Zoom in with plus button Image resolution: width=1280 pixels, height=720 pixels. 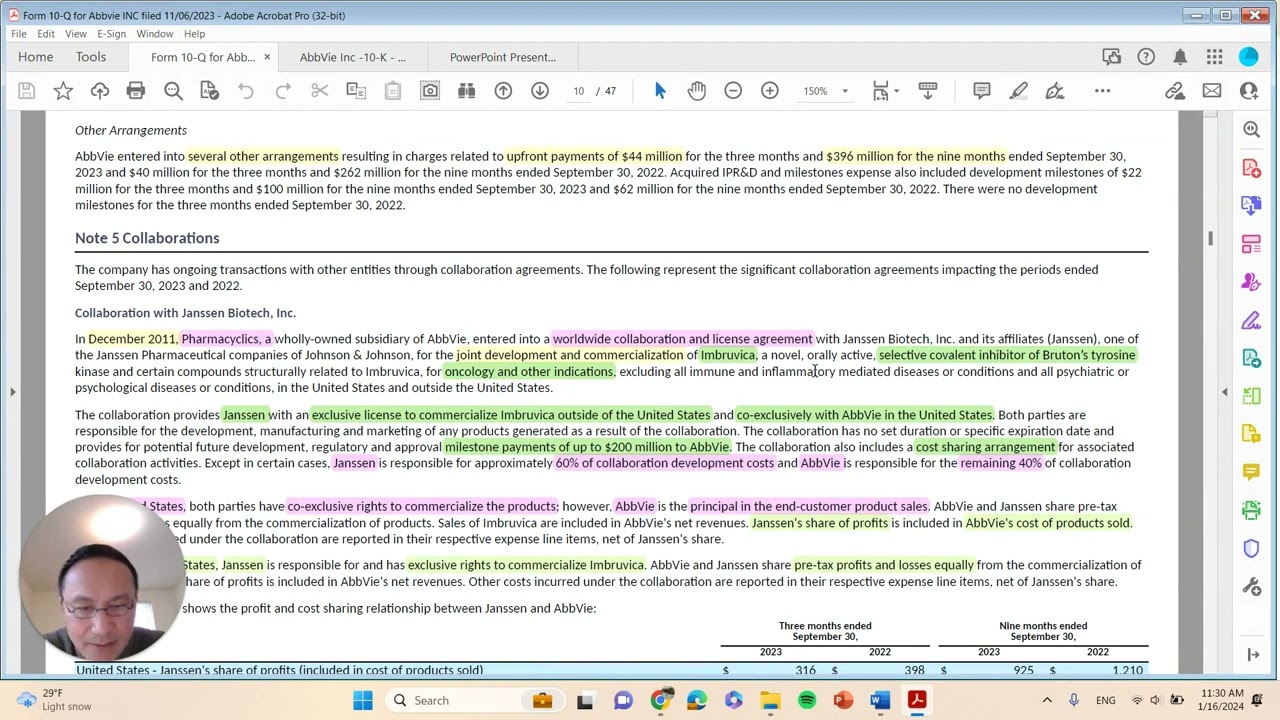[770, 91]
